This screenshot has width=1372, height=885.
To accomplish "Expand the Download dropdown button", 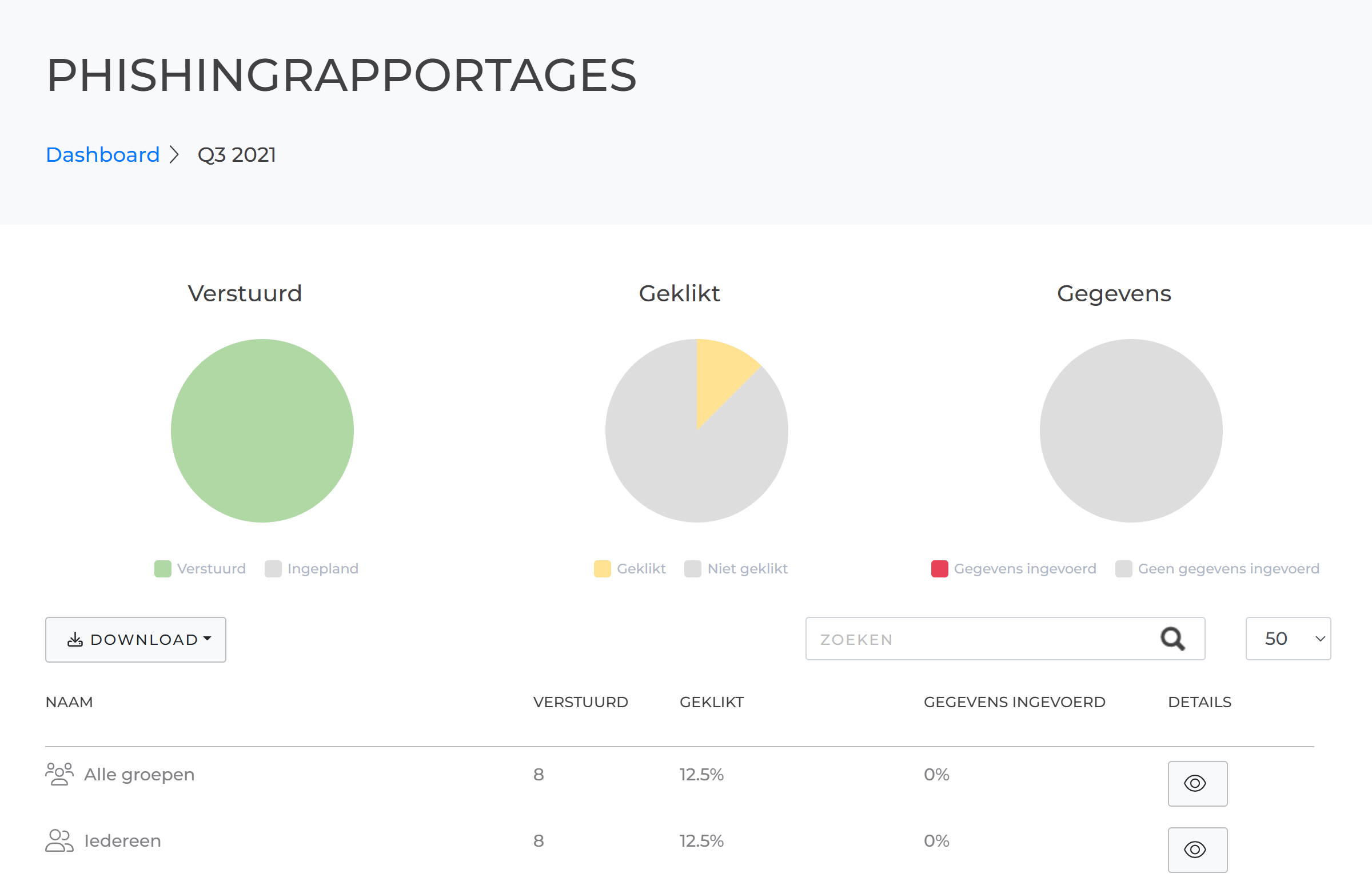I will point(135,640).
